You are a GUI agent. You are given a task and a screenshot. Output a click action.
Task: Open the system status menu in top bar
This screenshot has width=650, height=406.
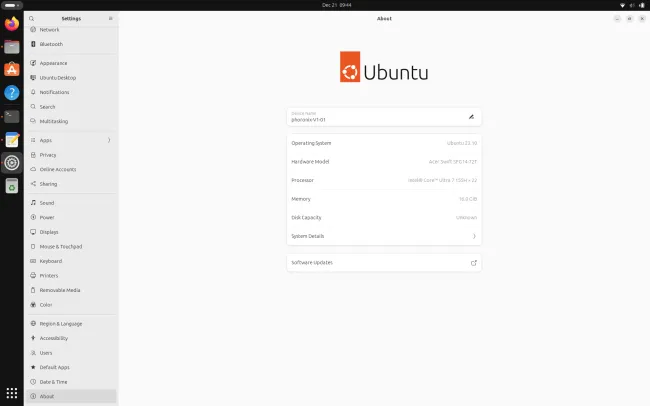pos(632,5)
